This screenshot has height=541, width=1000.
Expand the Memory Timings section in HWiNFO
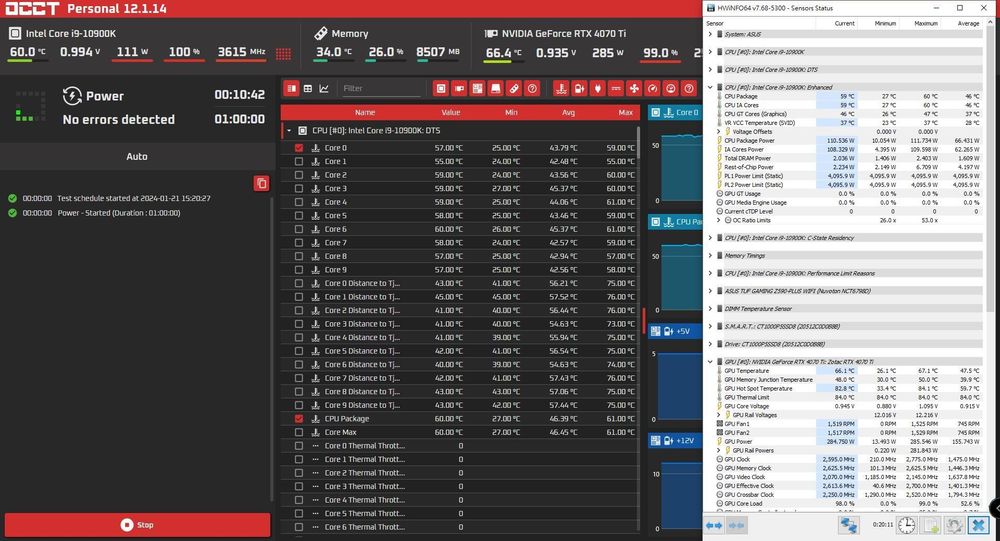click(711, 255)
